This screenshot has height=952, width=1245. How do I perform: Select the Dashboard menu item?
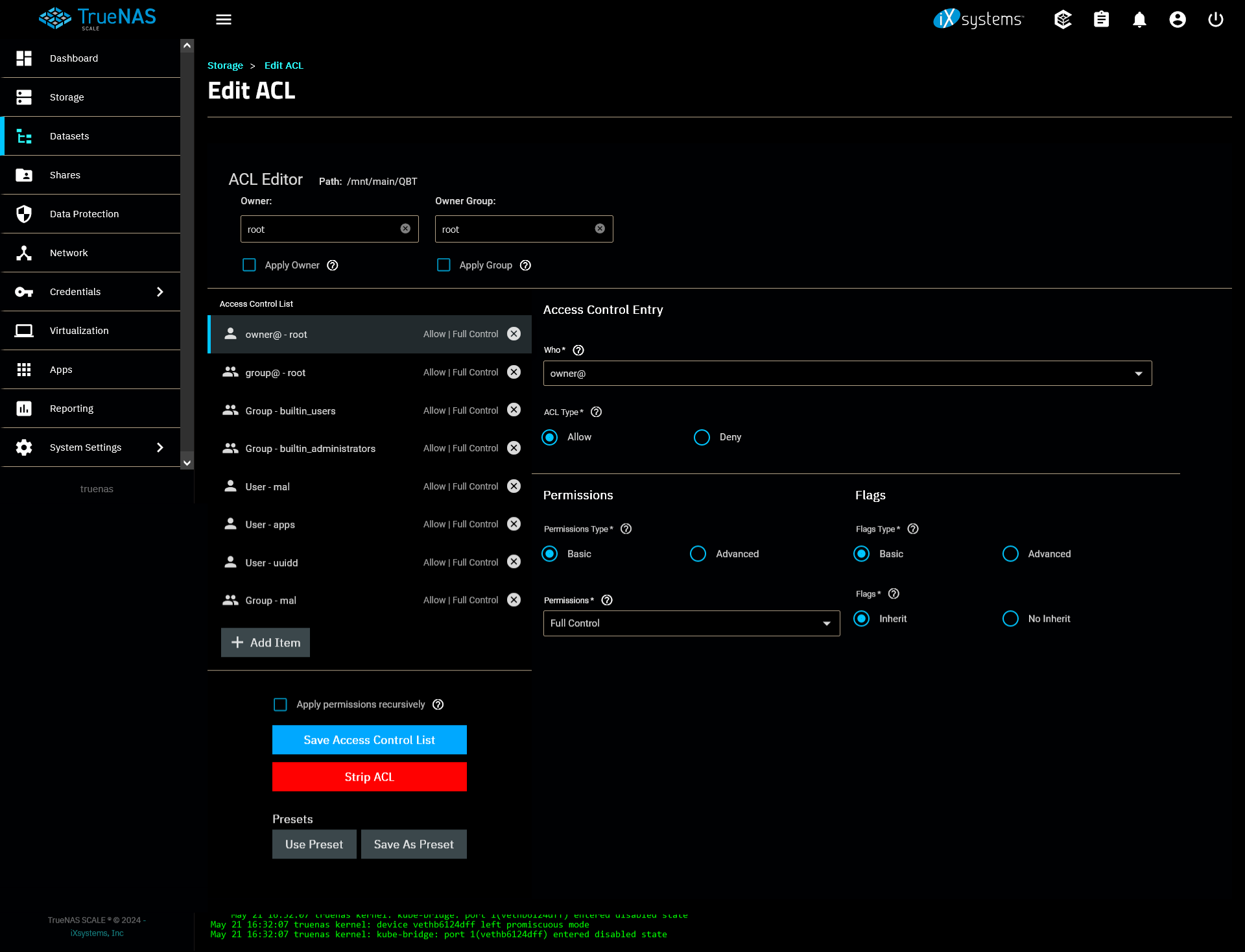coord(73,58)
